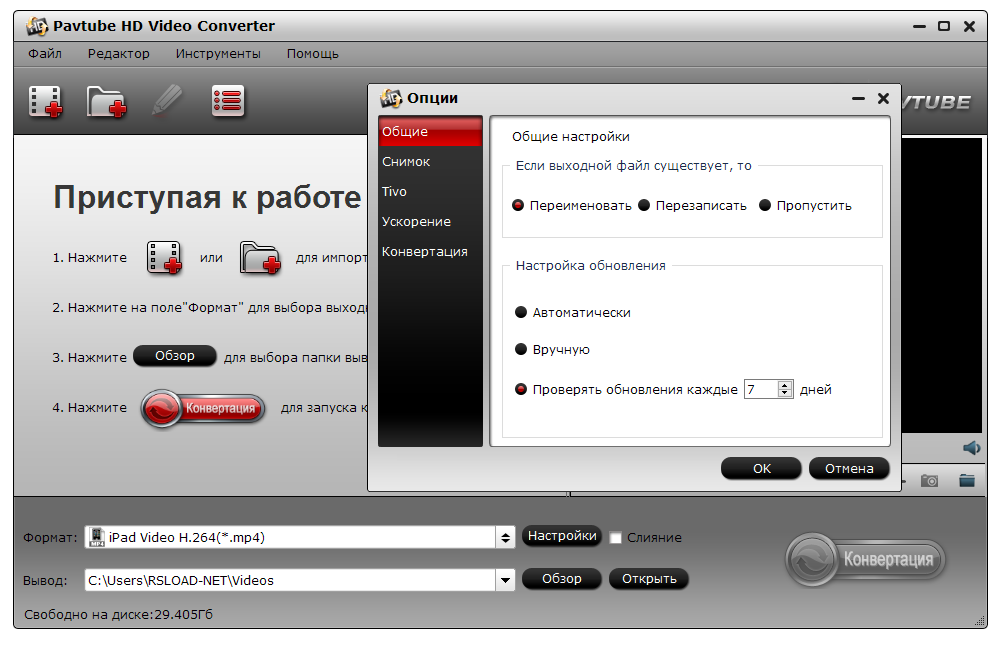Screen dimensions: 1003x649
Task: Click the Add Video toolbar icon
Action: coord(45,102)
